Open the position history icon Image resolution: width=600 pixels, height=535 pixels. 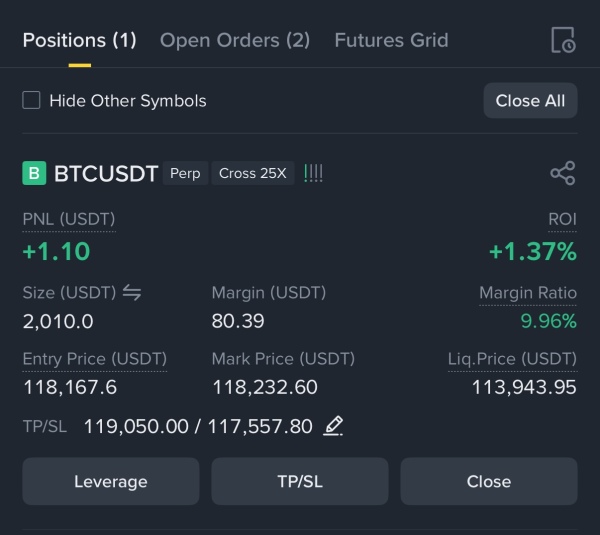563,40
